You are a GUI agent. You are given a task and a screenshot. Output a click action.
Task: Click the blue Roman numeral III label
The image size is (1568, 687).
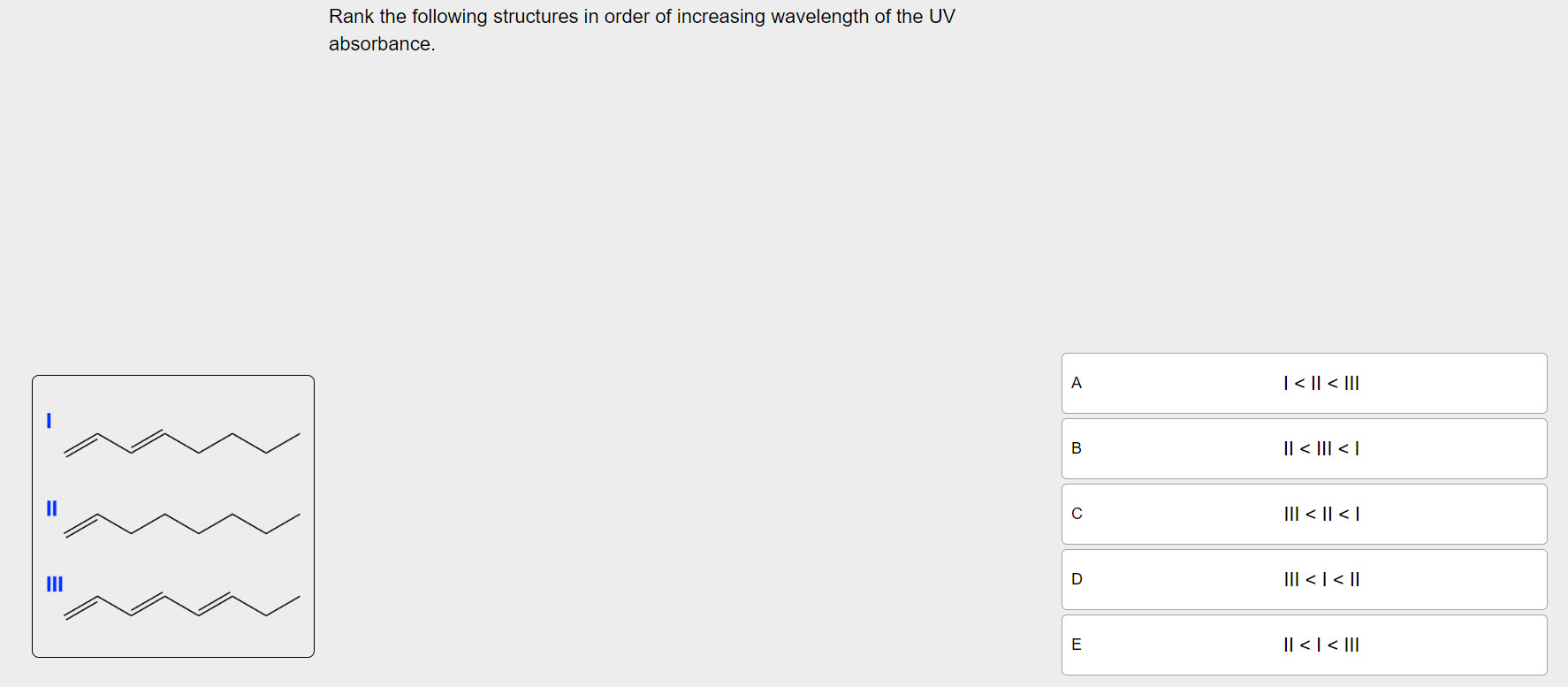(55, 584)
